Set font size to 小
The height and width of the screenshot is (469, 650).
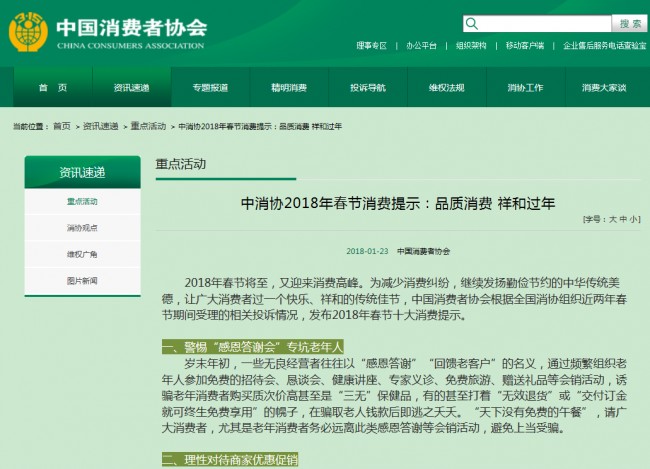(x=633, y=219)
